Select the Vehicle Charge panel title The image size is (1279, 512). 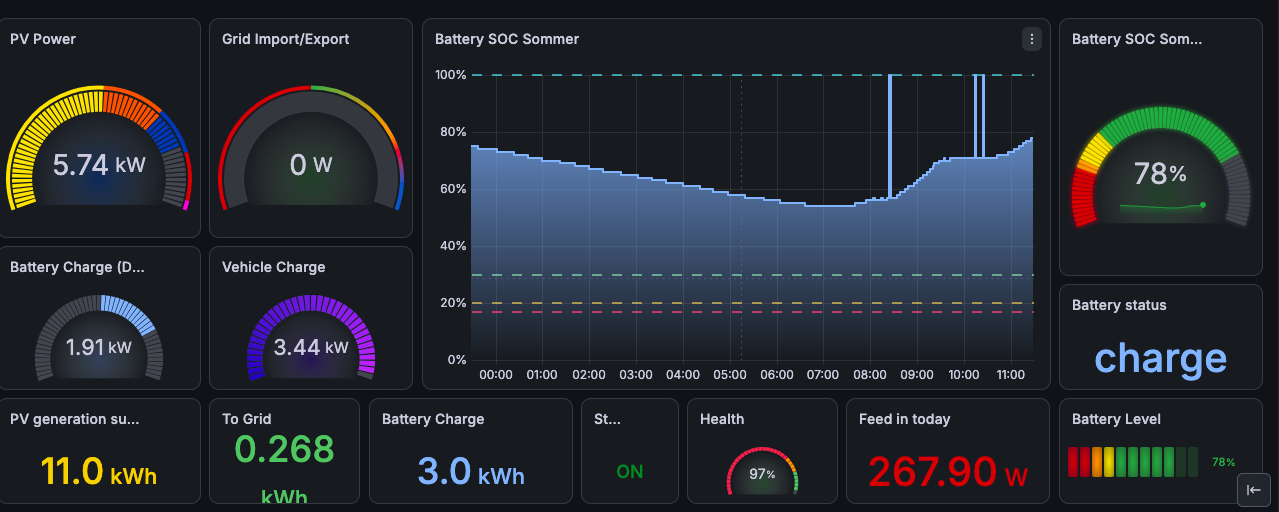pos(273,267)
